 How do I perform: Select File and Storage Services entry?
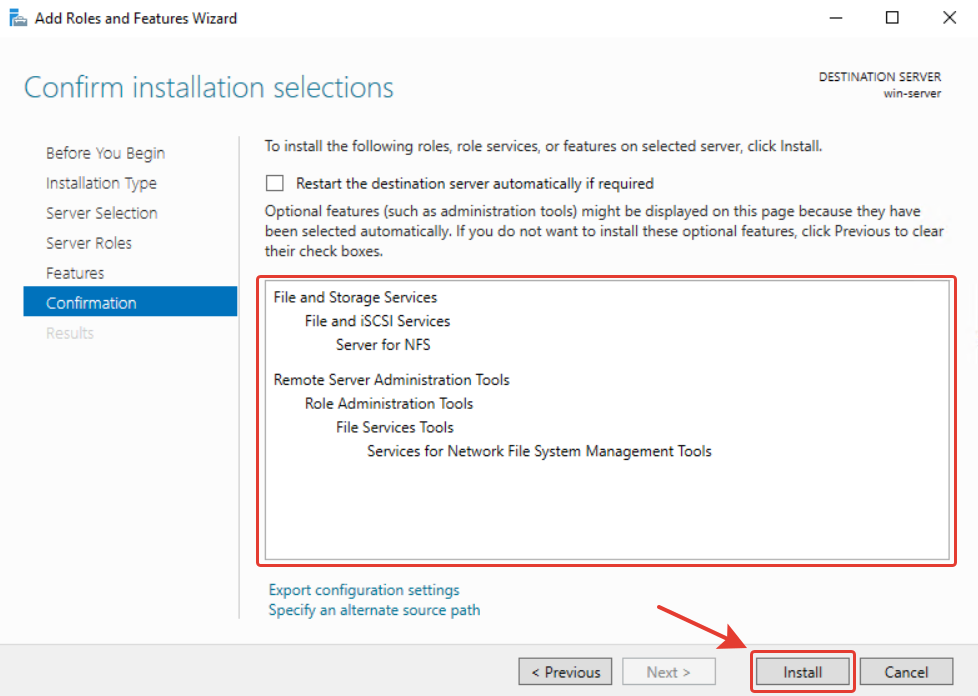(356, 297)
